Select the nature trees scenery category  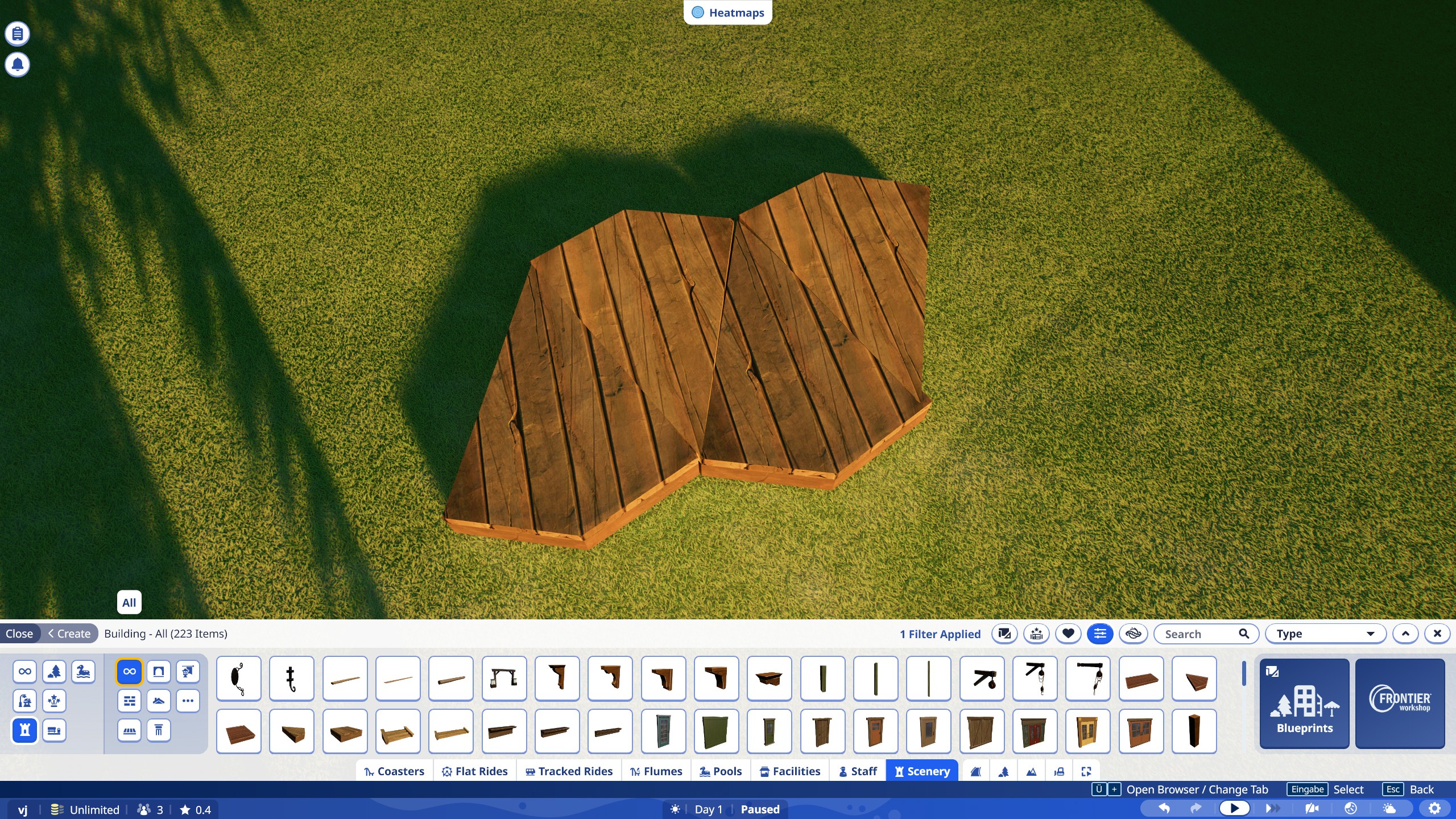[54, 671]
